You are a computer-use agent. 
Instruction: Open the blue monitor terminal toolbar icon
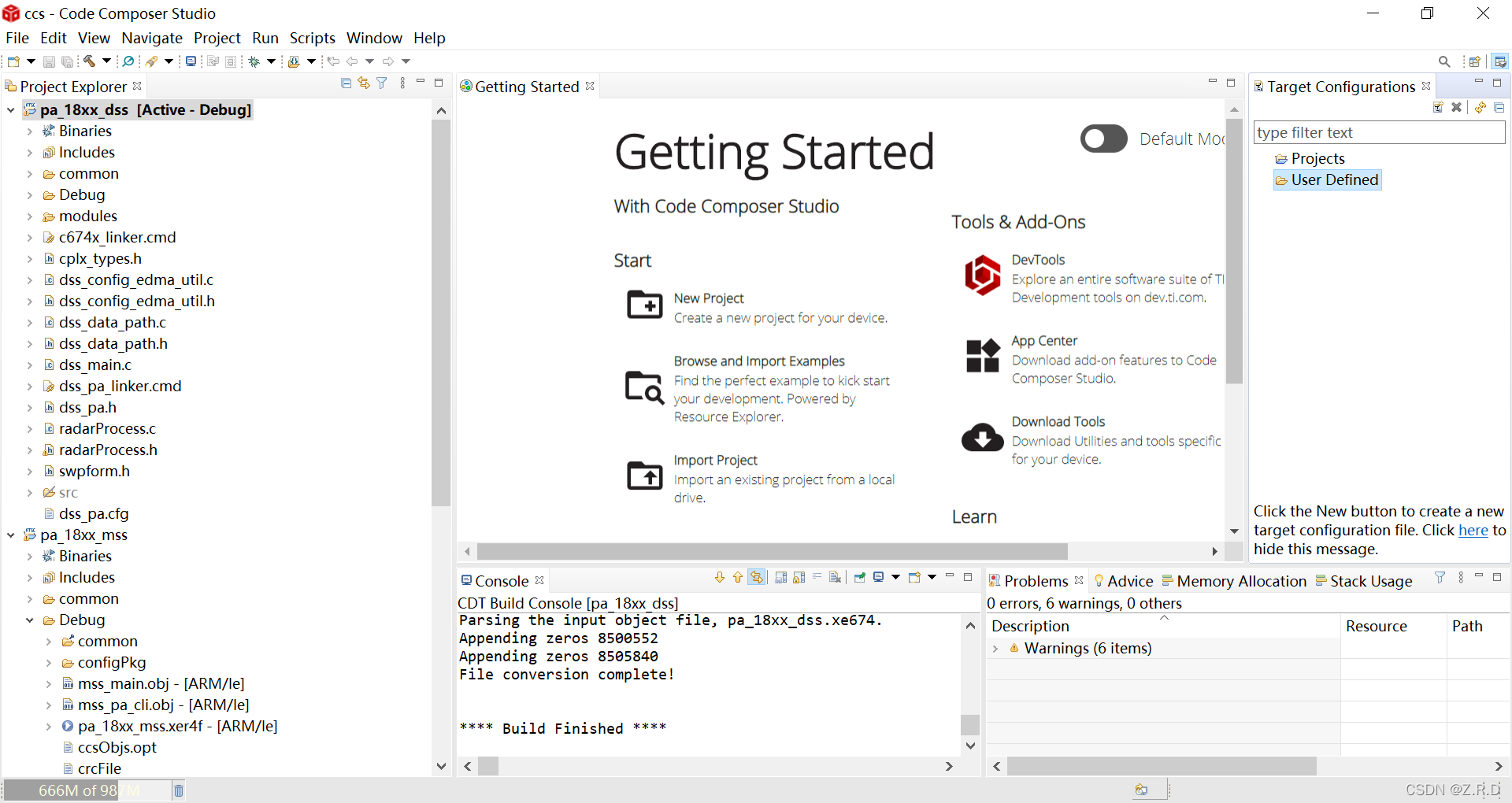(x=191, y=61)
